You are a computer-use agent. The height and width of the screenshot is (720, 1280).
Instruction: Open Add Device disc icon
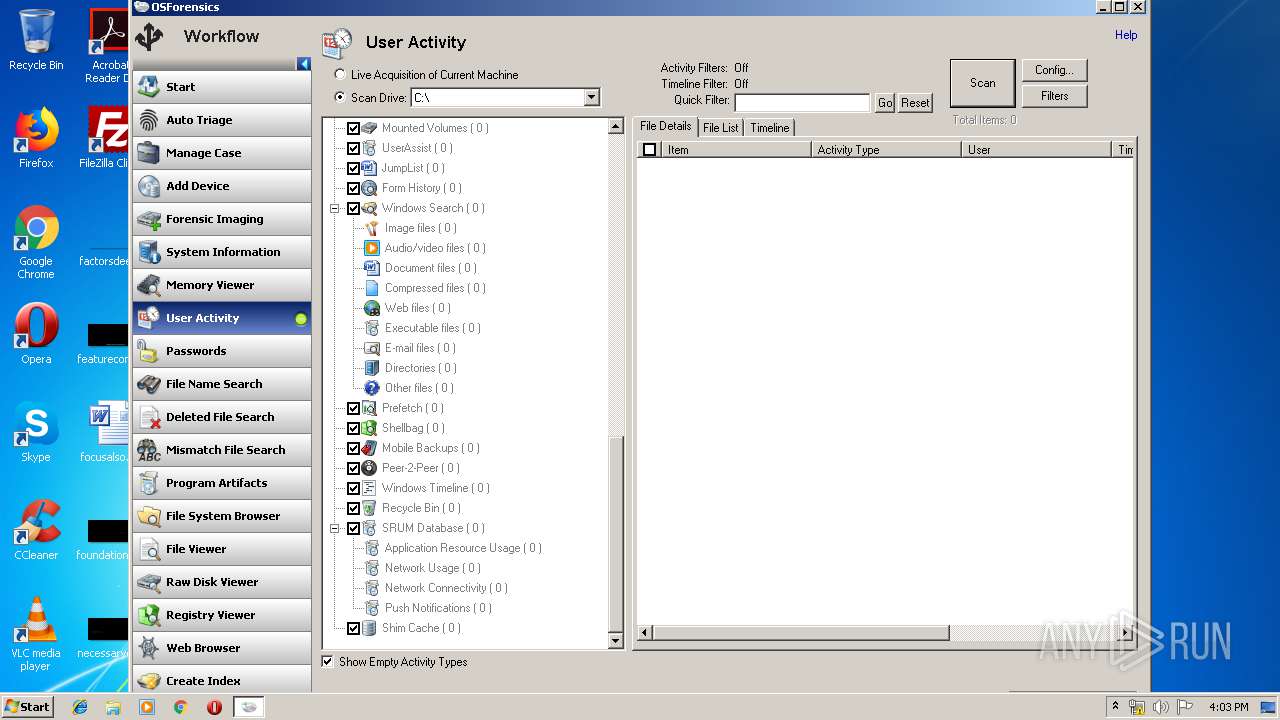tap(149, 186)
